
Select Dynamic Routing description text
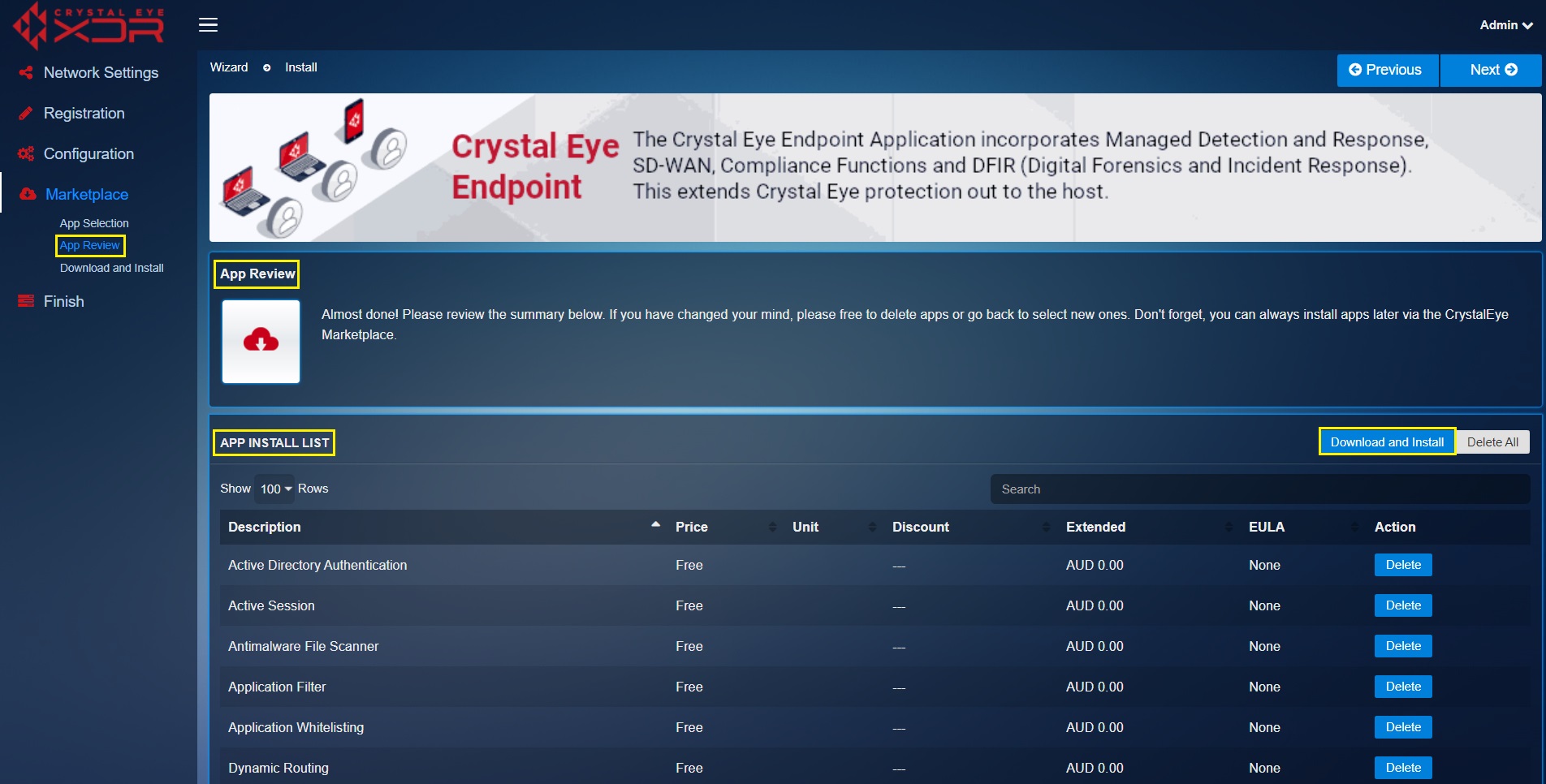coord(278,768)
